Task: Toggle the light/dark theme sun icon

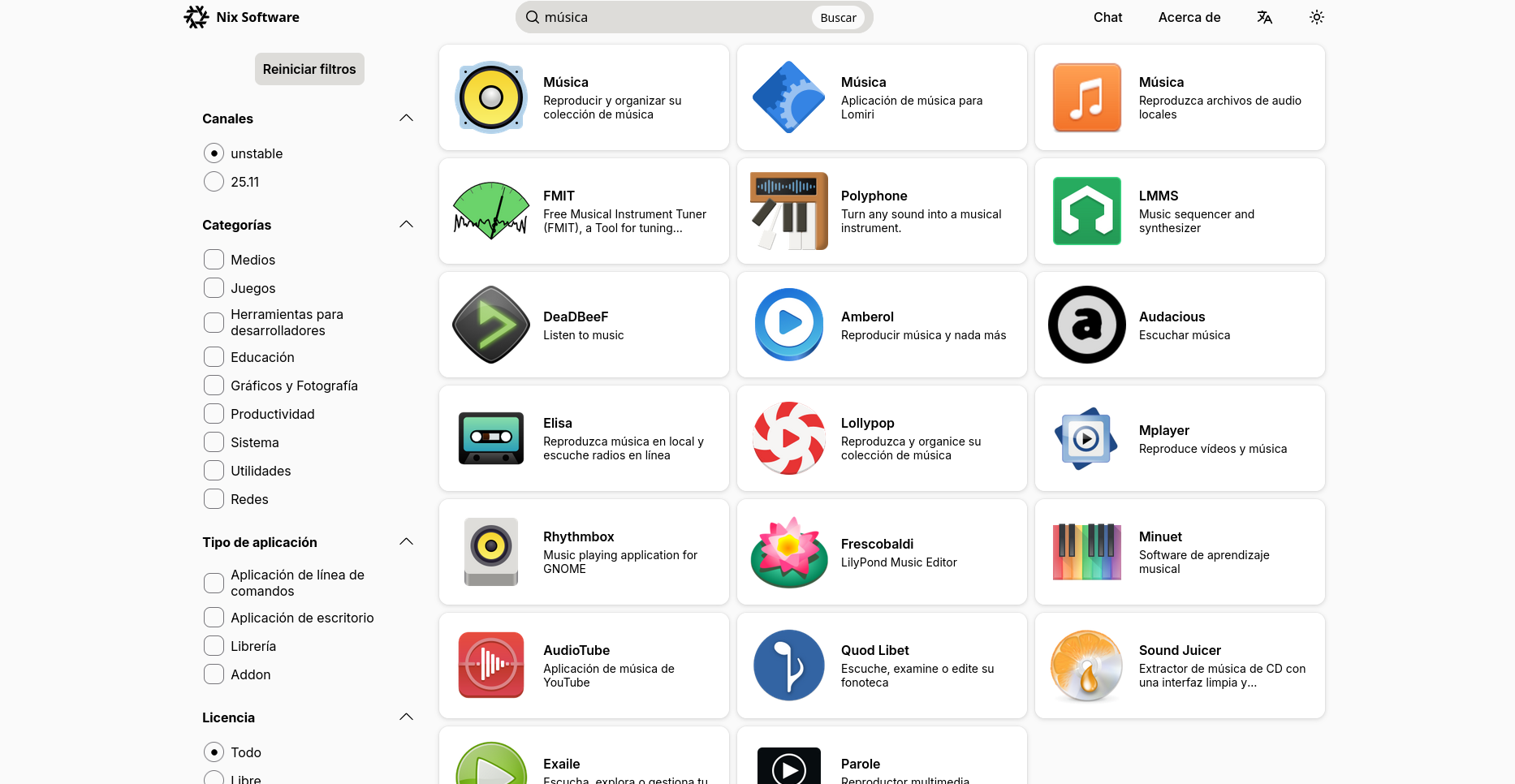Action: (x=1316, y=17)
